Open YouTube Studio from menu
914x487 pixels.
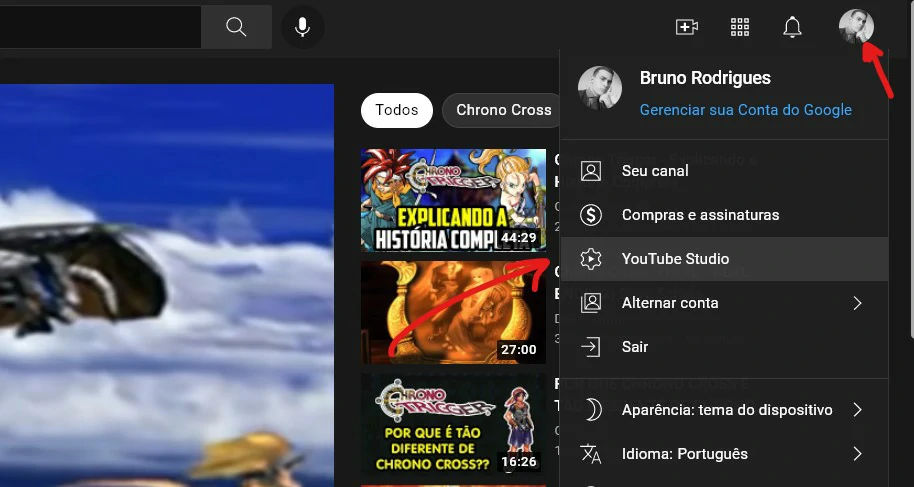tap(724, 259)
